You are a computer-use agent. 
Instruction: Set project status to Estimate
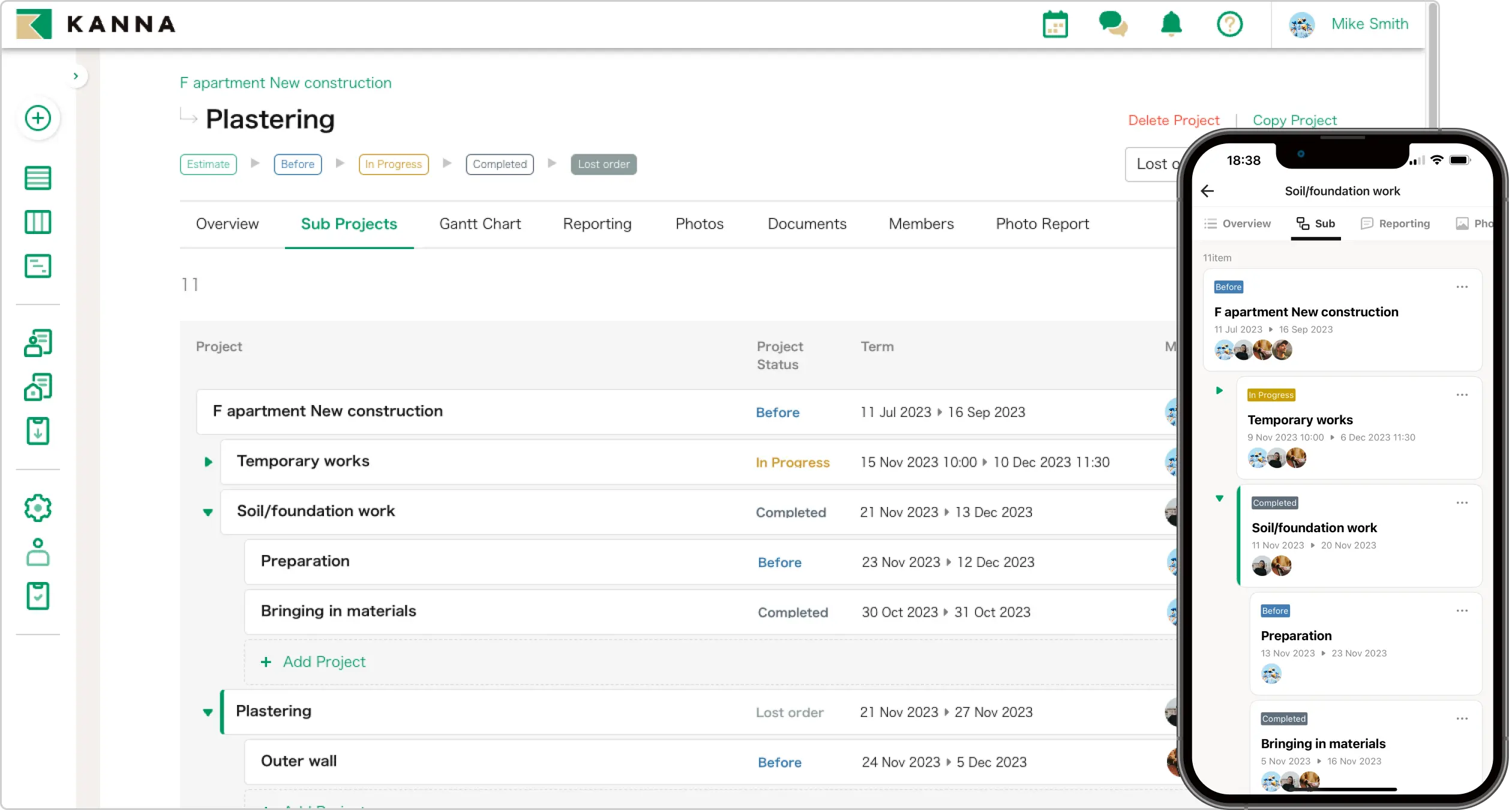click(208, 164)
